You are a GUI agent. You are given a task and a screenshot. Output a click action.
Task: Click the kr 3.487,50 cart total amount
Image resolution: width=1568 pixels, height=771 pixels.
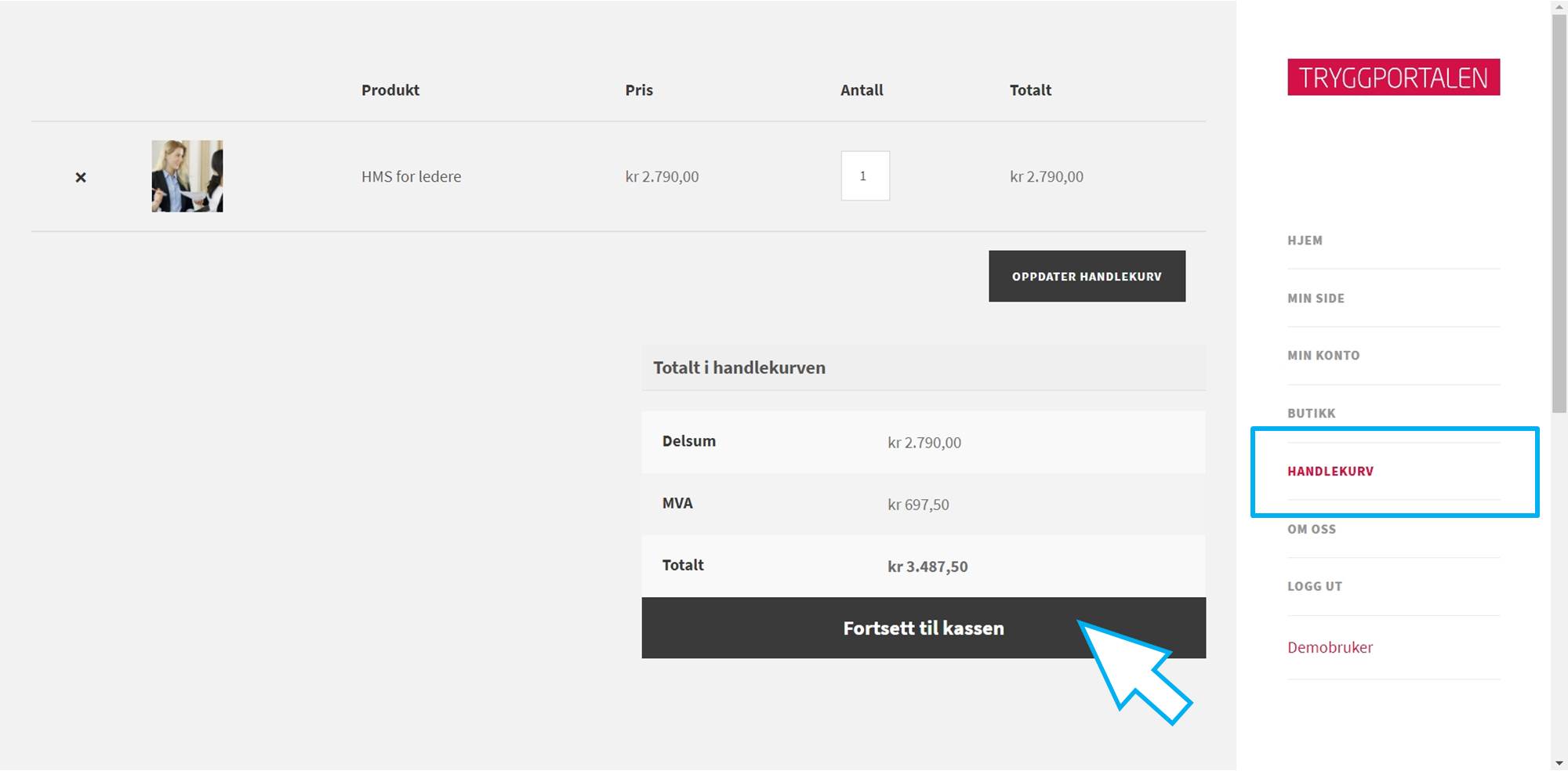click(927, 566)
